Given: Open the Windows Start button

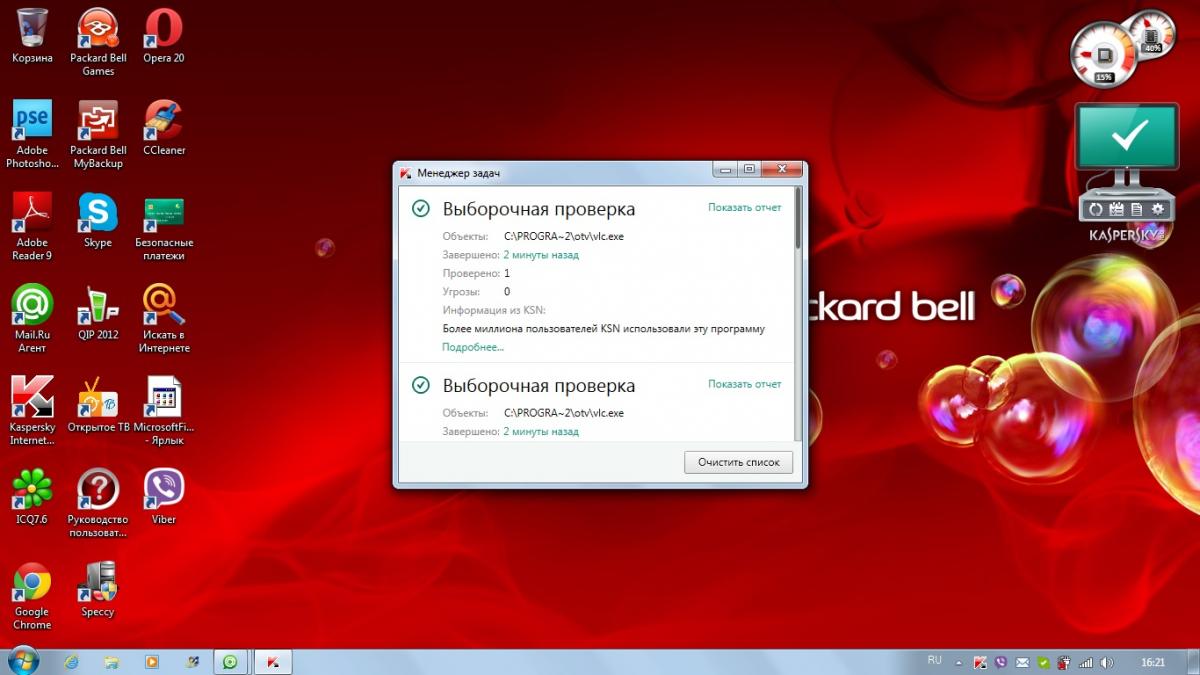Looking at the screenshot, I should (x=22, y=661).
